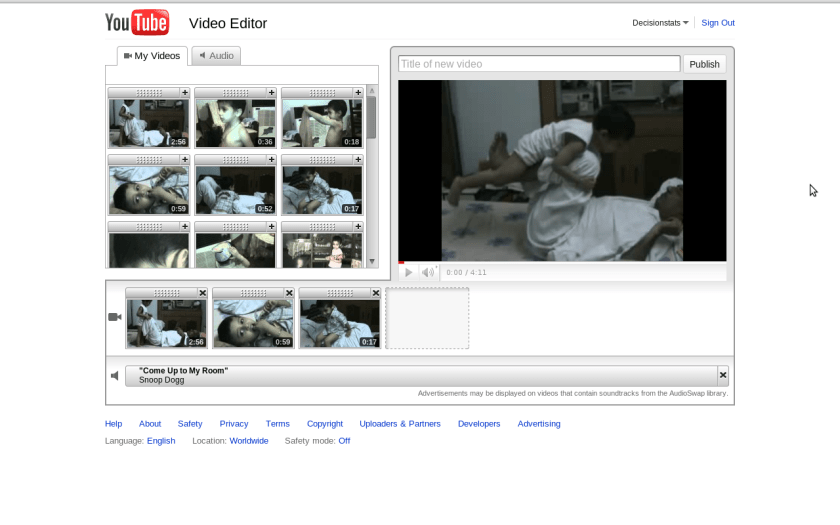Image resolution: width=840 pixels, height=525 pixels.
Task: Remove the Snoop Dogg audio track
Action: (723, 376)
